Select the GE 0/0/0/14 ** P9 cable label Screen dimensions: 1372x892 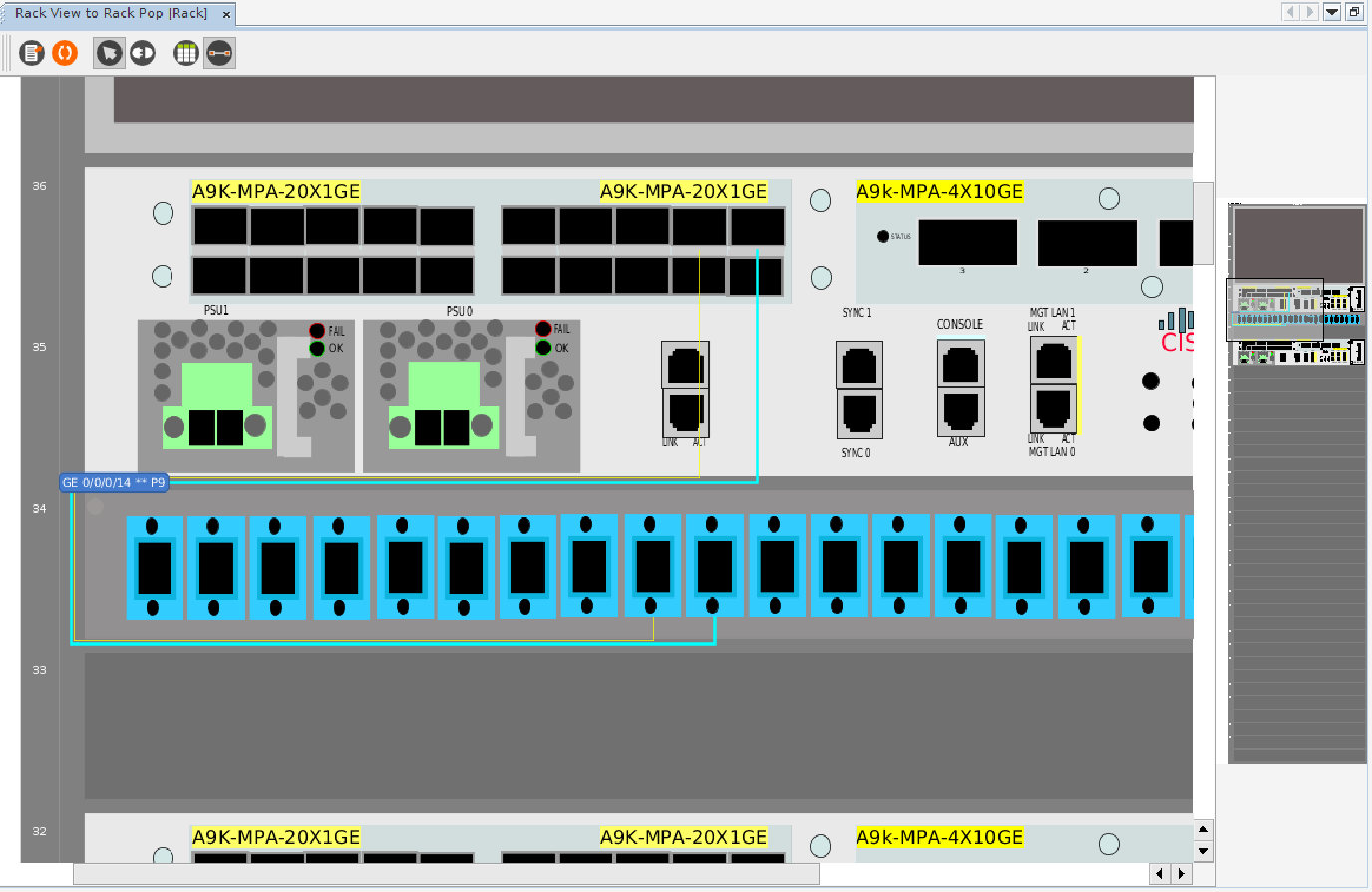coord(114,482)
